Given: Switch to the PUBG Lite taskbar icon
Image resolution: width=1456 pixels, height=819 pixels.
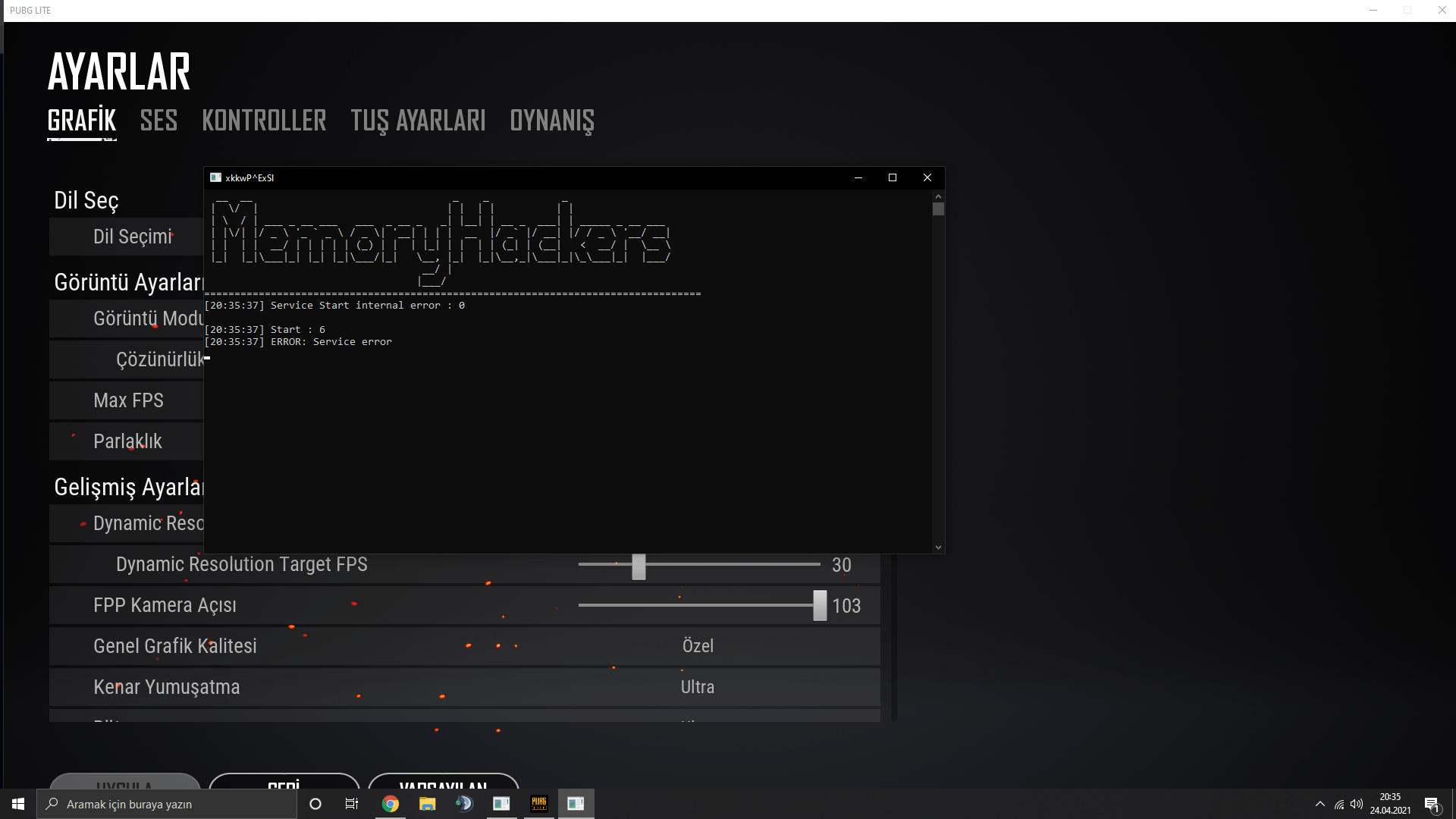Looking at the screenshot, I should point(538,804).
